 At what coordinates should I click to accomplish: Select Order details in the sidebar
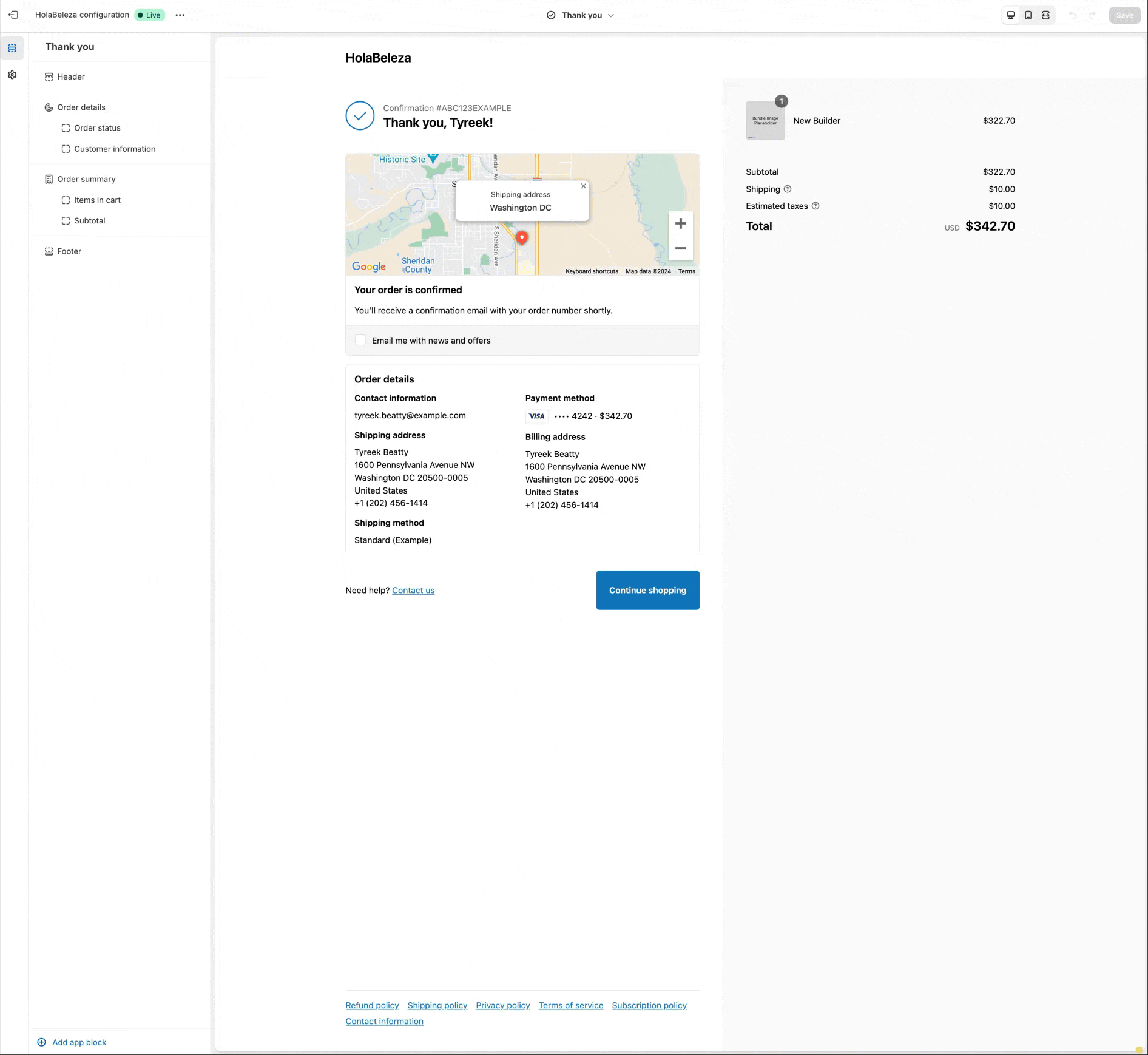click(81, 107)
